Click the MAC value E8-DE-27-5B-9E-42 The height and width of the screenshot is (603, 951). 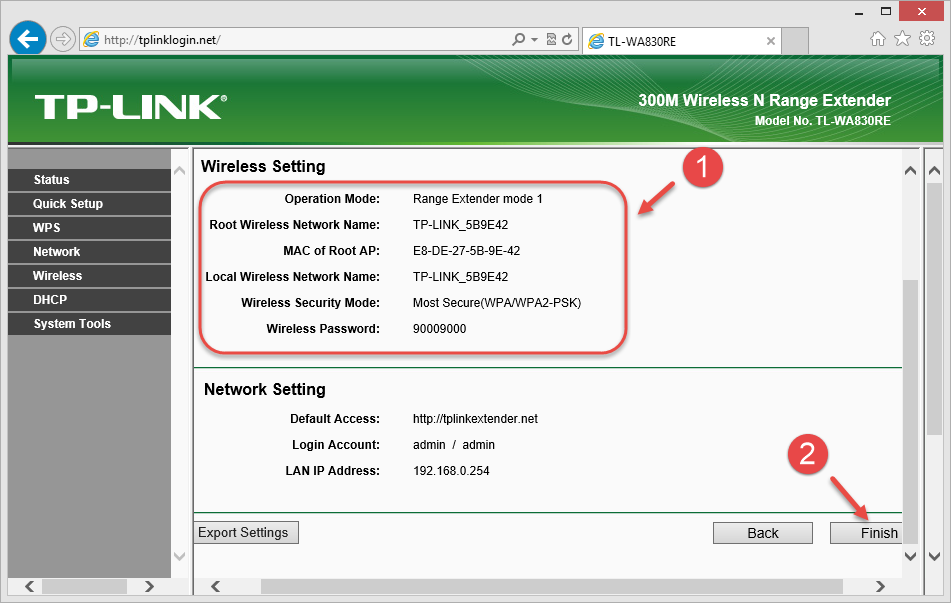click(x=466, y=251)
